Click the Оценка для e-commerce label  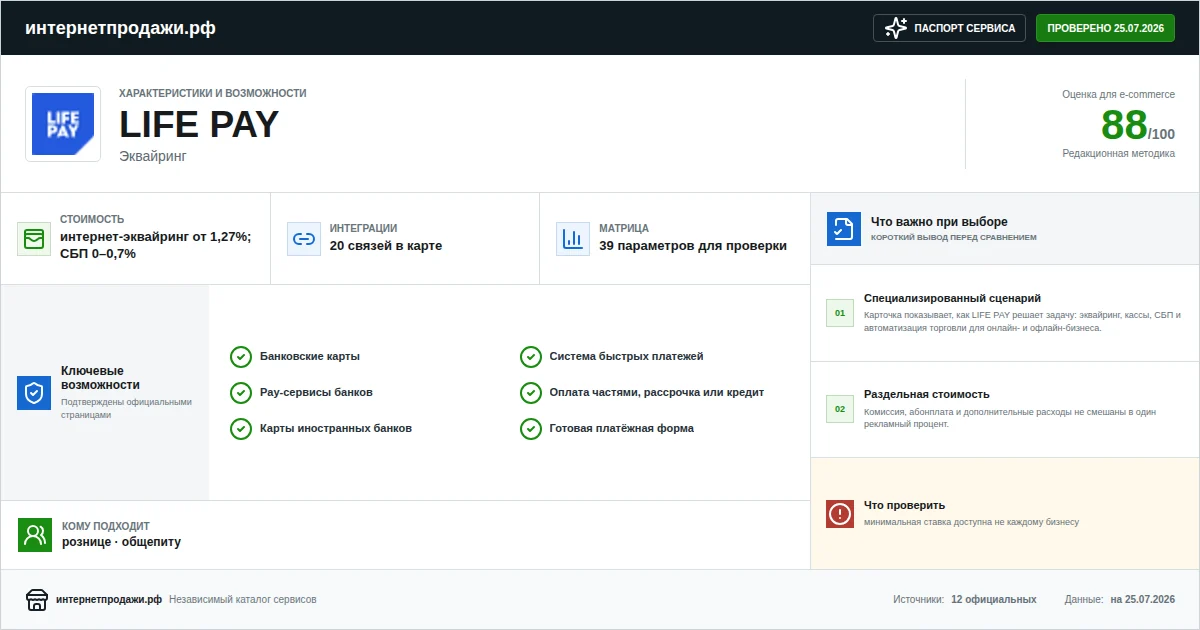click(x=1119, y=94)
